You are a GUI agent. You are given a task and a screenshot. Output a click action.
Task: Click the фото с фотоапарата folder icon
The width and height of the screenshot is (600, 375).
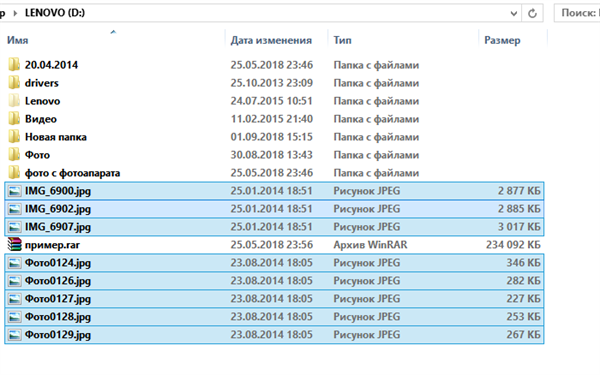pyautogui.click(x=14, y=173)
